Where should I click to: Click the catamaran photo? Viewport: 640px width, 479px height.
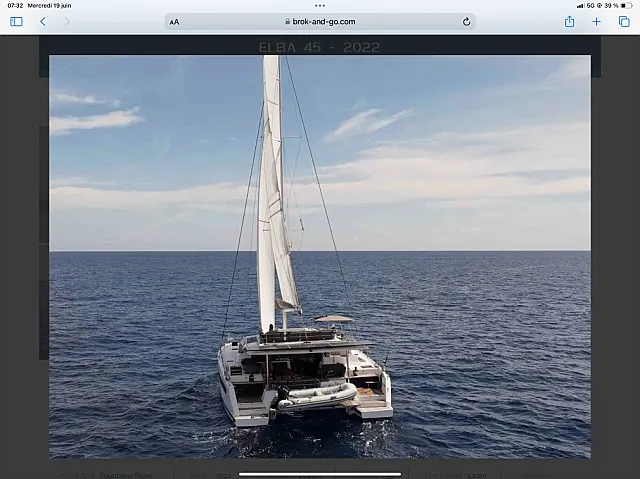320,257
